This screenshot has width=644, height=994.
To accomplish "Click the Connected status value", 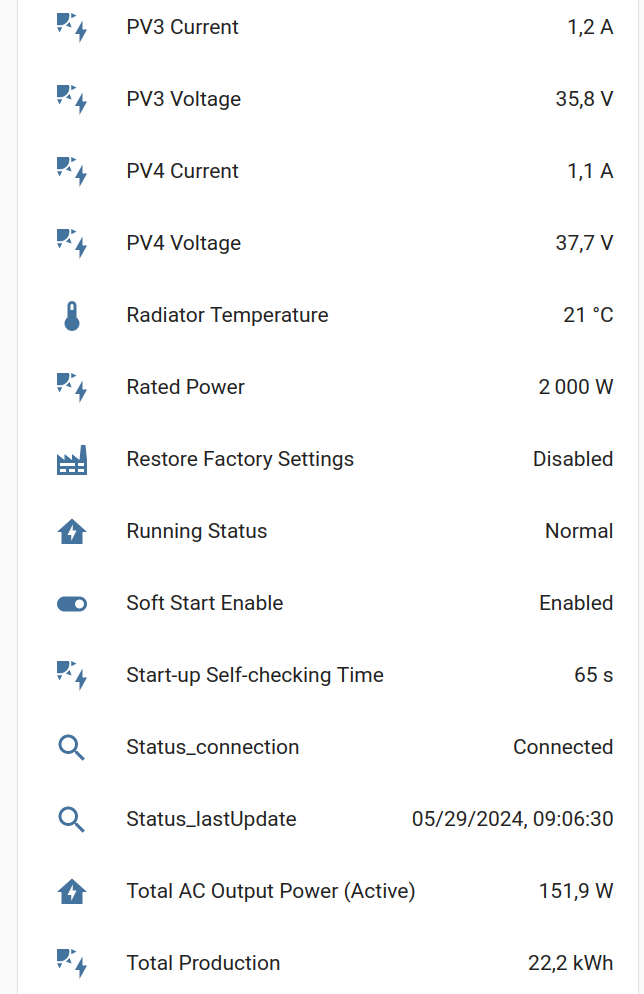I will (563, 747).
